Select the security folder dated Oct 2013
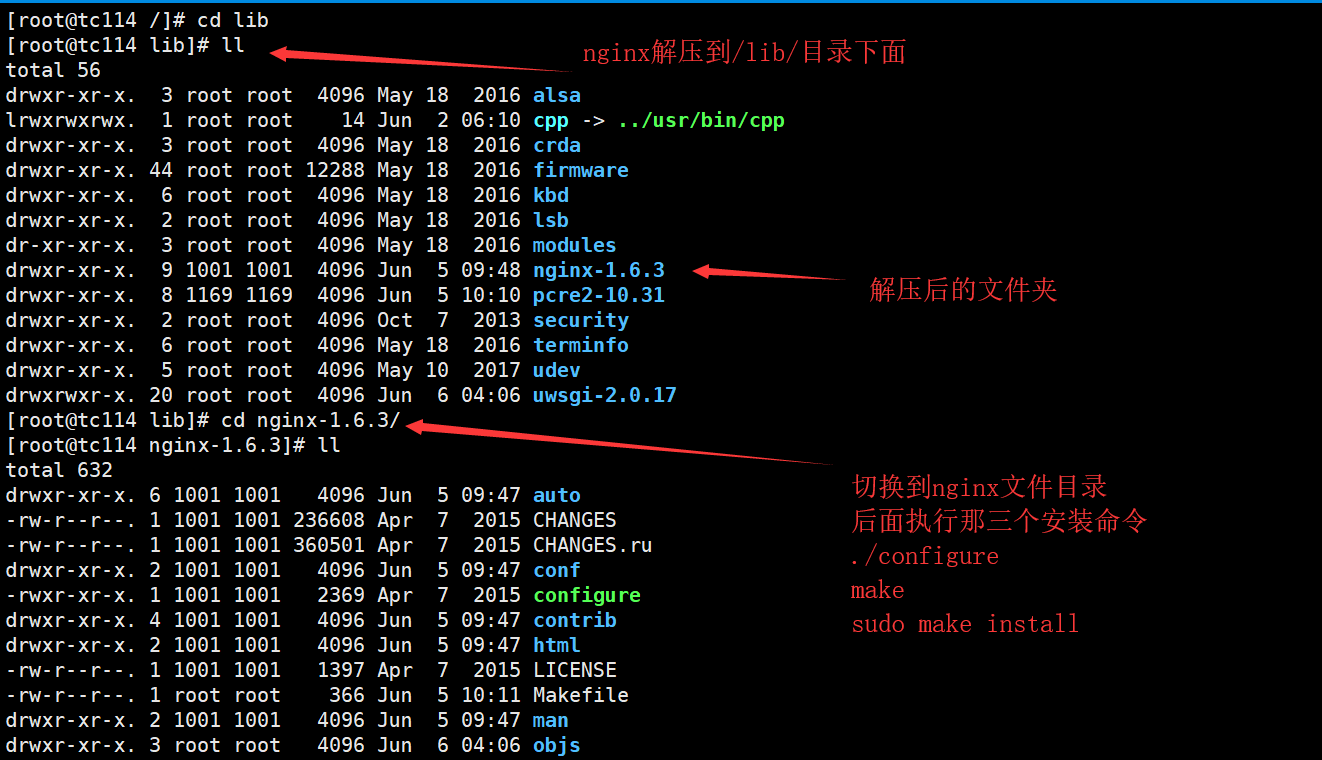This screenshot has height=760, width=1322. click(581, 319)
